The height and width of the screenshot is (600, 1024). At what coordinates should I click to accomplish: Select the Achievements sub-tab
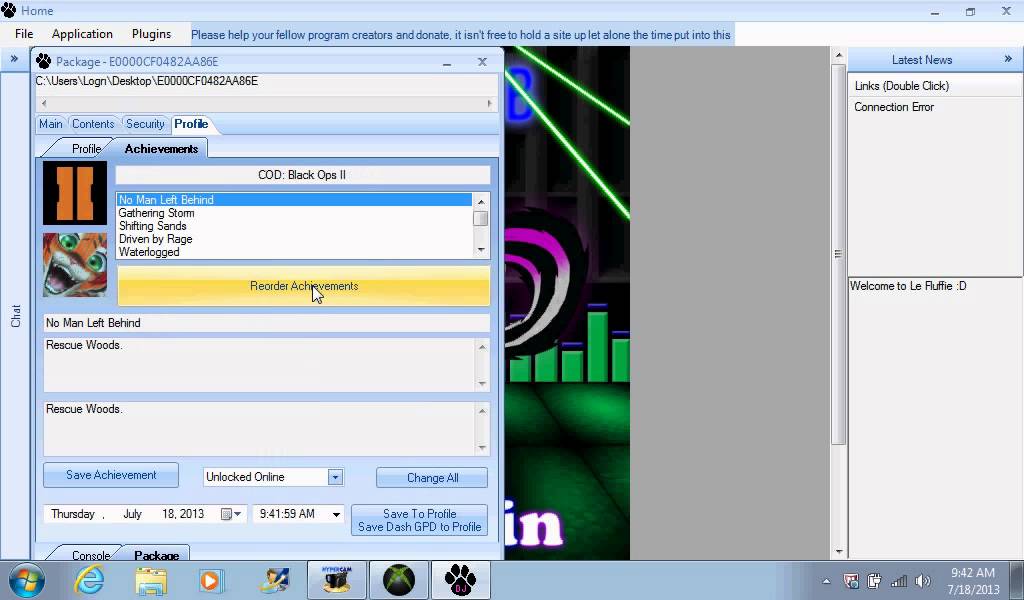(x=161, y=149)
